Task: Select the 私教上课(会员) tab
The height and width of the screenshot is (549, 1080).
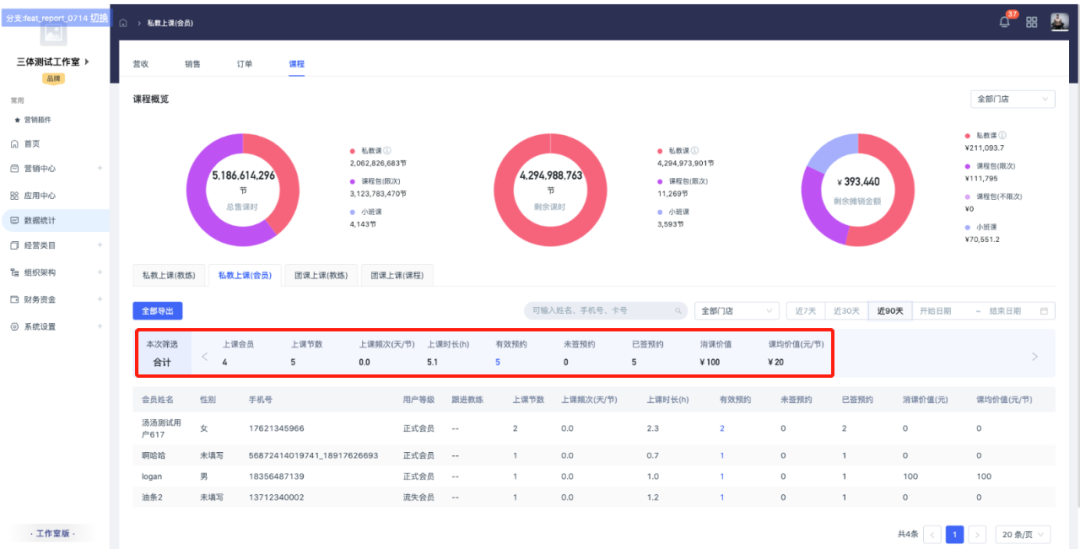Action: [x=245, y=276]
